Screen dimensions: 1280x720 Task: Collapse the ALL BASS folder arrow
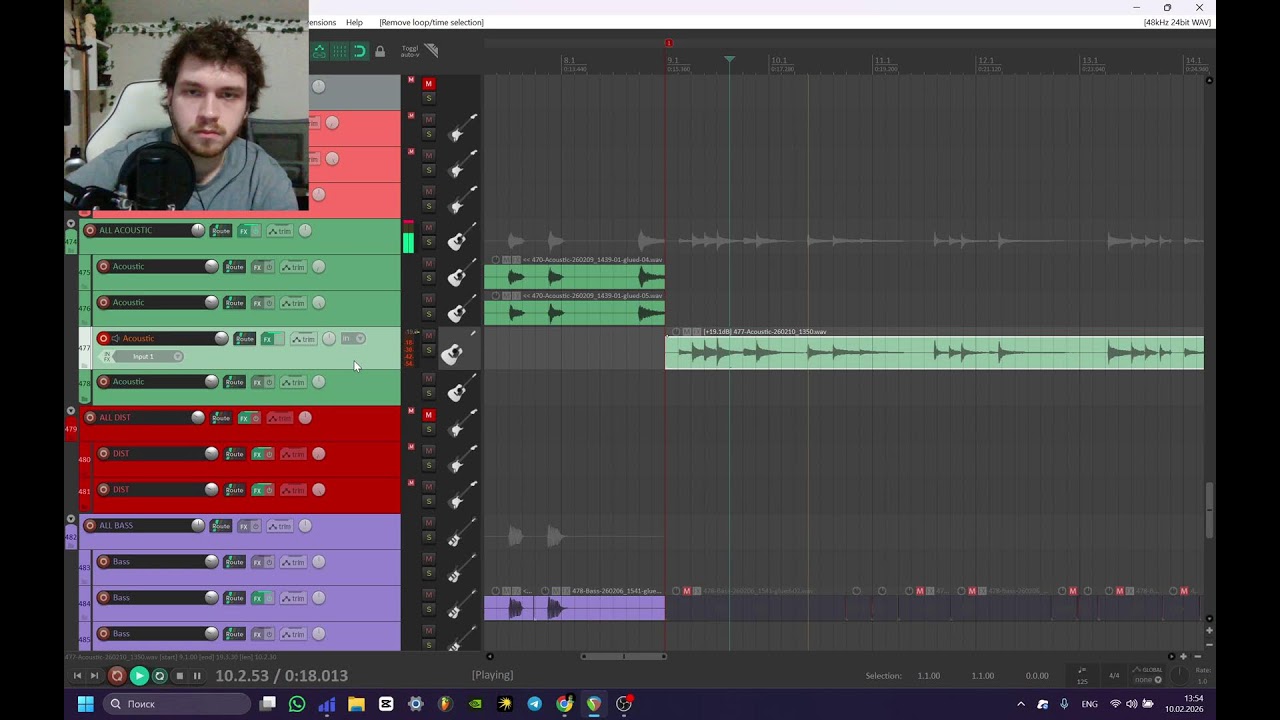pyautogui.click(x=71, y=519)
